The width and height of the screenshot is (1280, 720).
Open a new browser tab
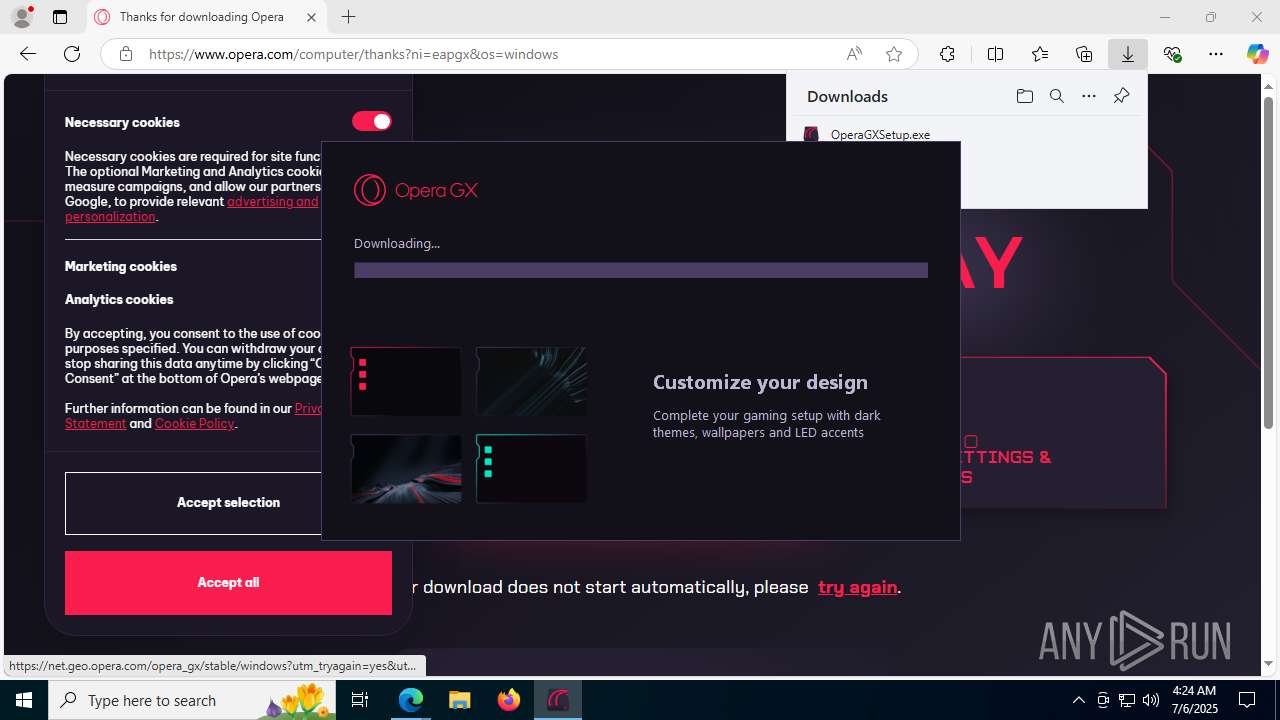pos(348,17)
